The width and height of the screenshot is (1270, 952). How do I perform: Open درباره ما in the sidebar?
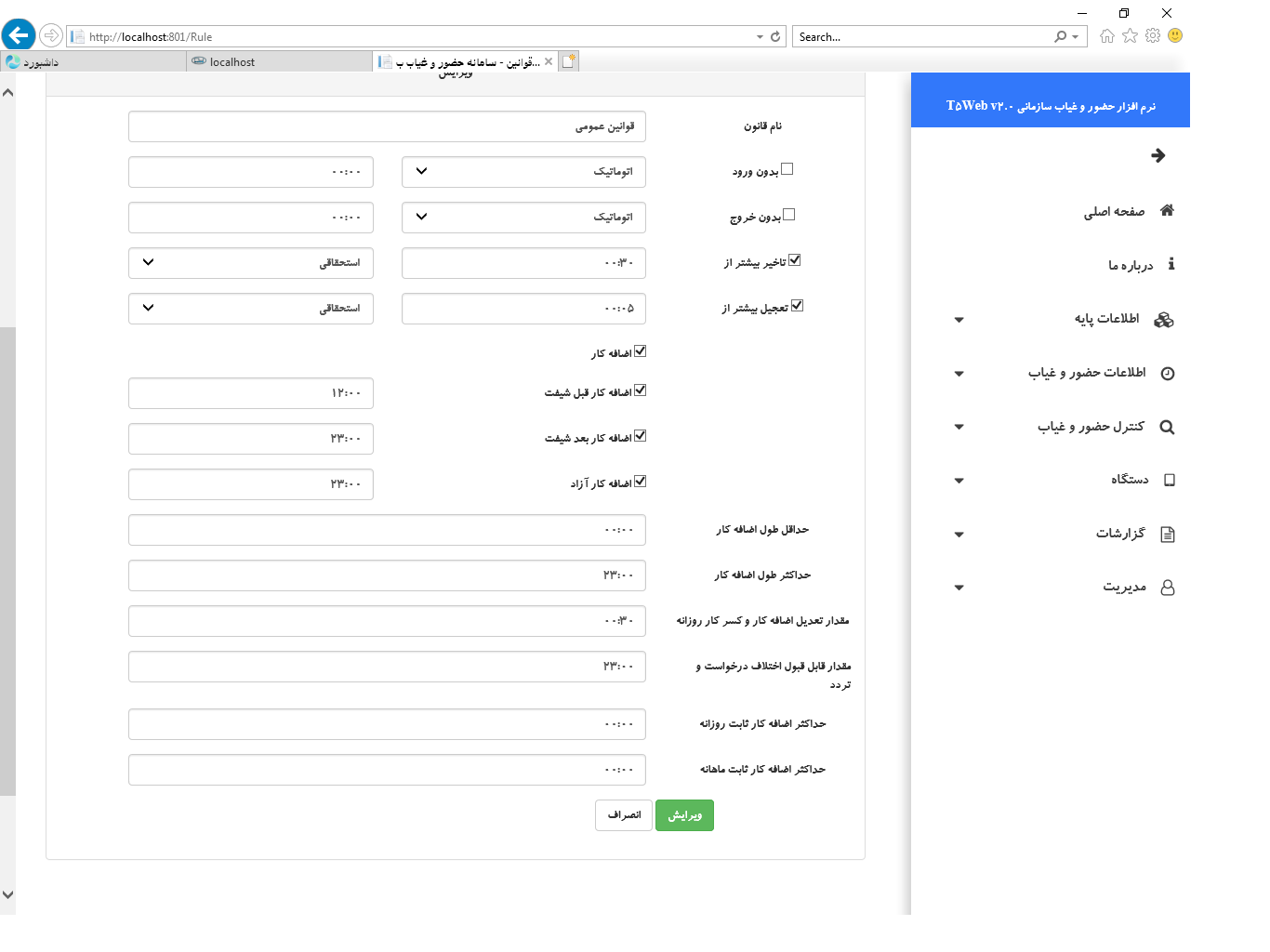tap(1131, 266)
